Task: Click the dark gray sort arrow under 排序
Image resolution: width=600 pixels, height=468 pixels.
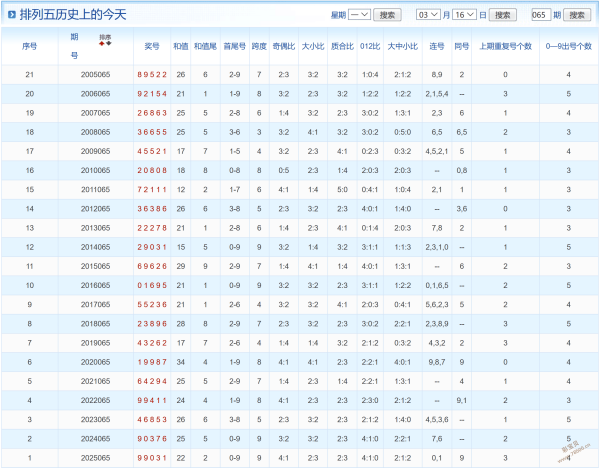Action: (108, 44)
